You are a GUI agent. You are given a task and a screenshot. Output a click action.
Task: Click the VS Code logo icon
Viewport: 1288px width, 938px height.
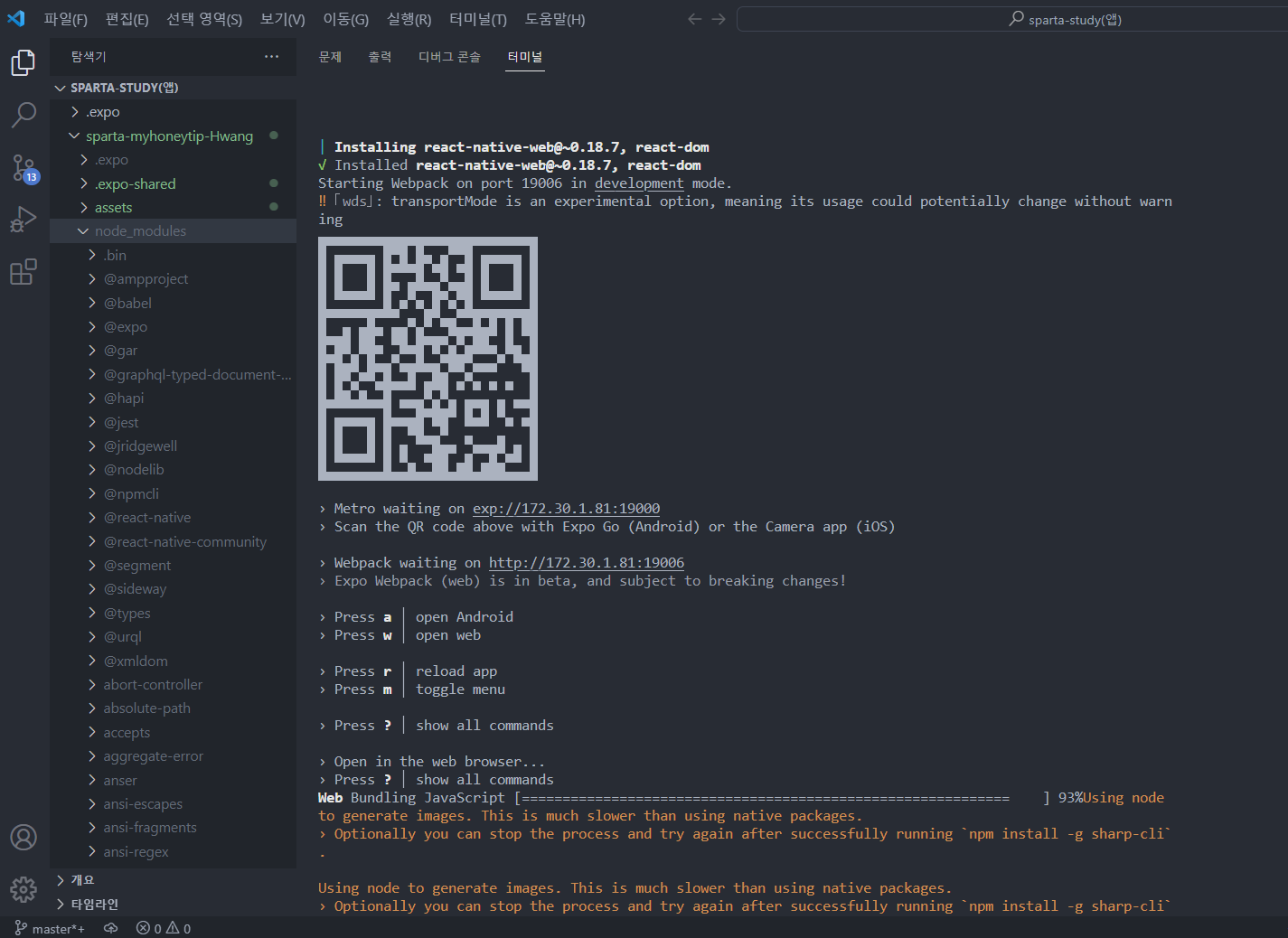coord(16,18)
